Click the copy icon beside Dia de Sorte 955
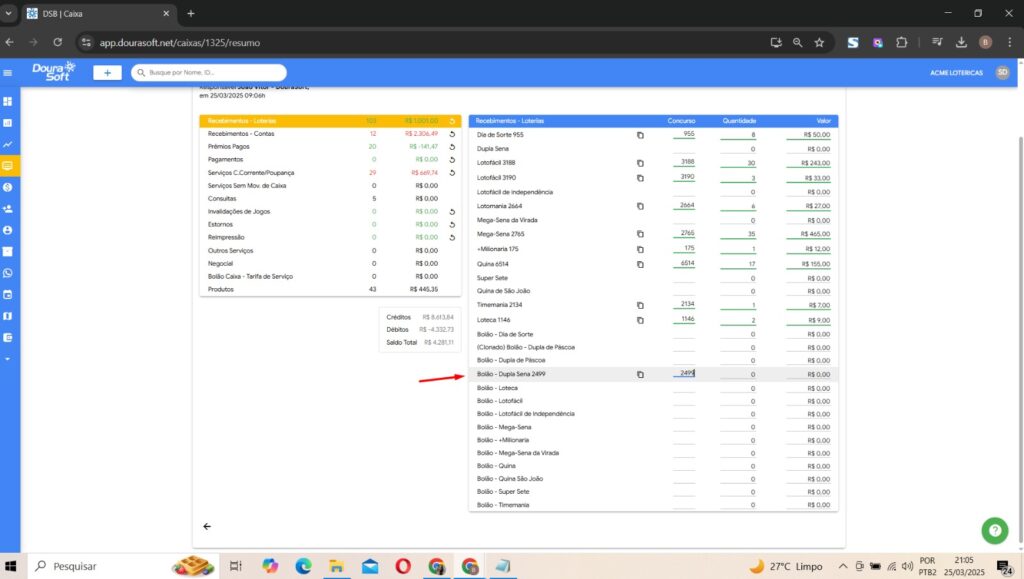This screenshot has width=1024, height=579. click(641, 134)
